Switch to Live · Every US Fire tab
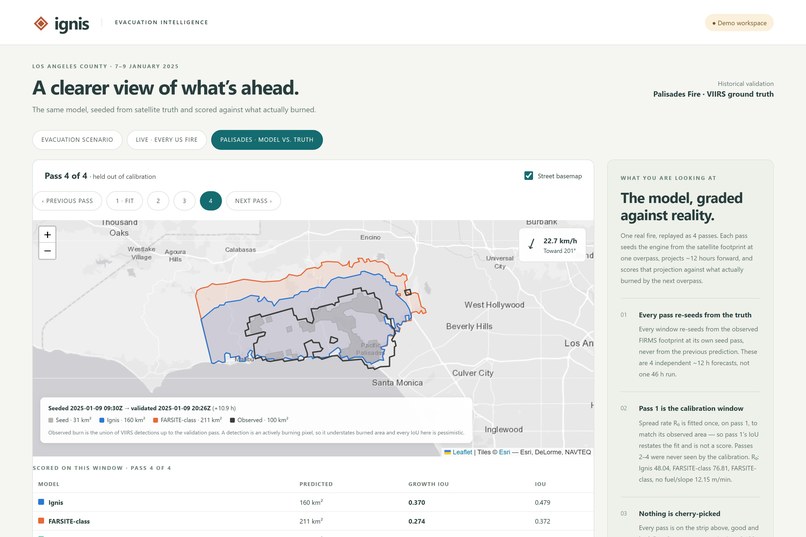Image resolution: width=806 pixels, height=537 pixels. click(167, 140)
